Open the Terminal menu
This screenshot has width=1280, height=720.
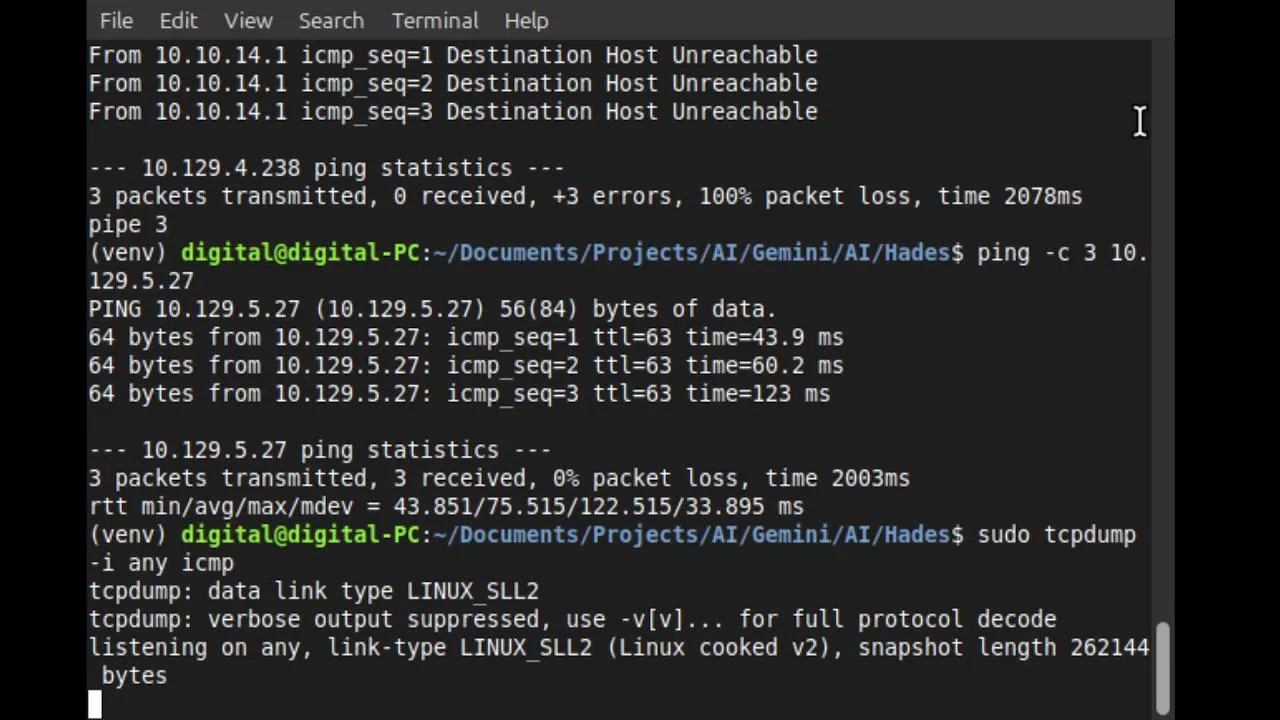click(435, 20)
